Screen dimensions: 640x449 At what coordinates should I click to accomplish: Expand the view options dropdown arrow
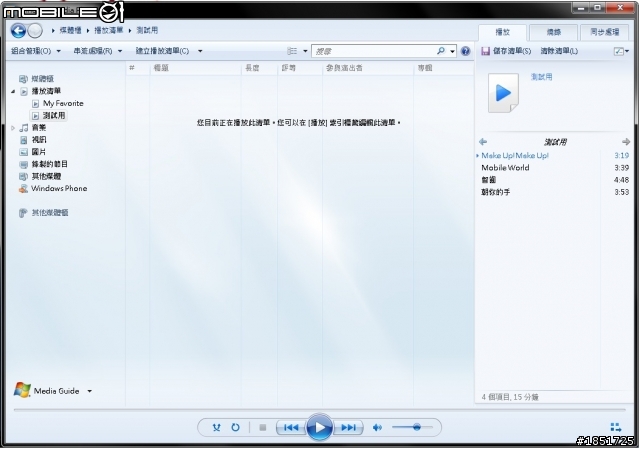pyautogui.click(x=305, y=51)
